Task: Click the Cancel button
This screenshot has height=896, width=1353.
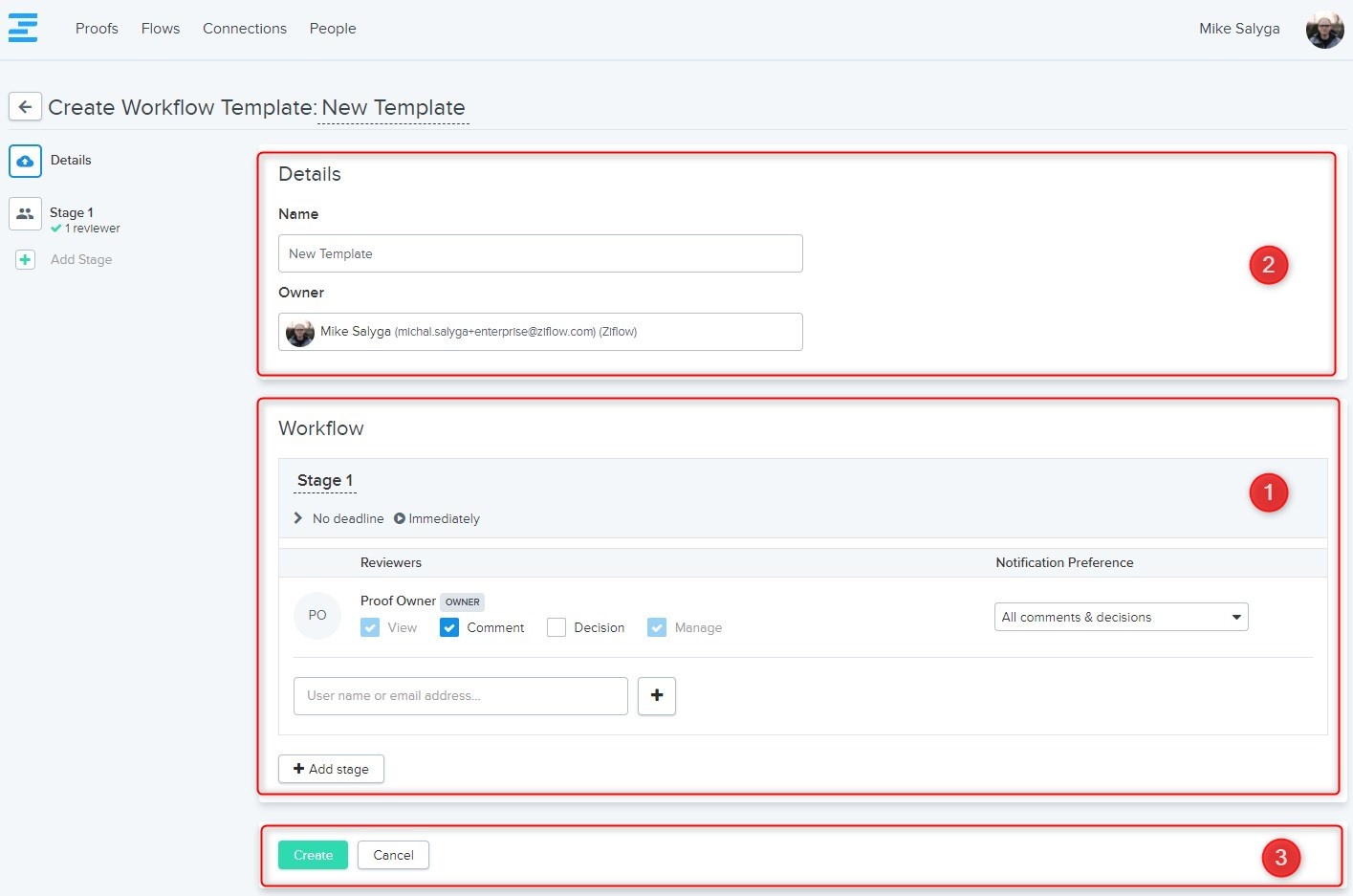Action: pyautogui.click(x=393, y=855)
